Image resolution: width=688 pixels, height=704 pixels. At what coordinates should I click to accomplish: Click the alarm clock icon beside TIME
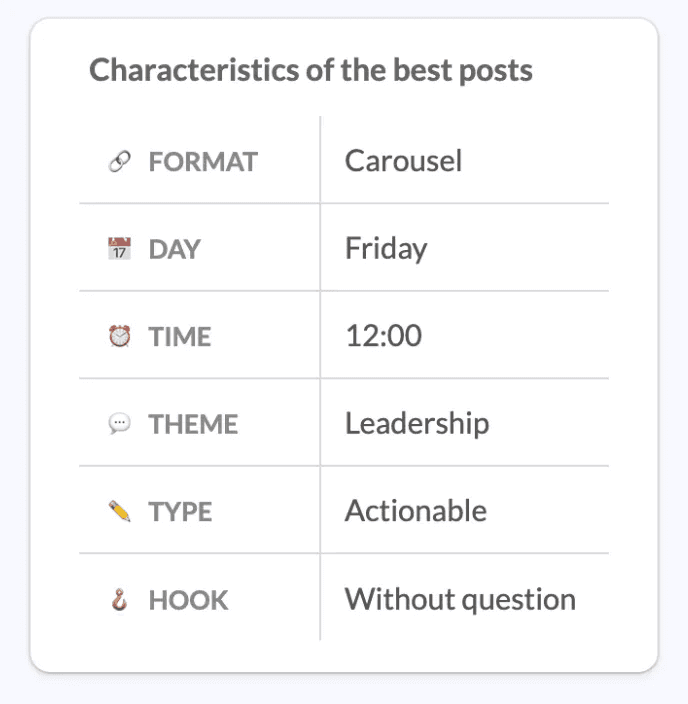[x=119, y=336]
